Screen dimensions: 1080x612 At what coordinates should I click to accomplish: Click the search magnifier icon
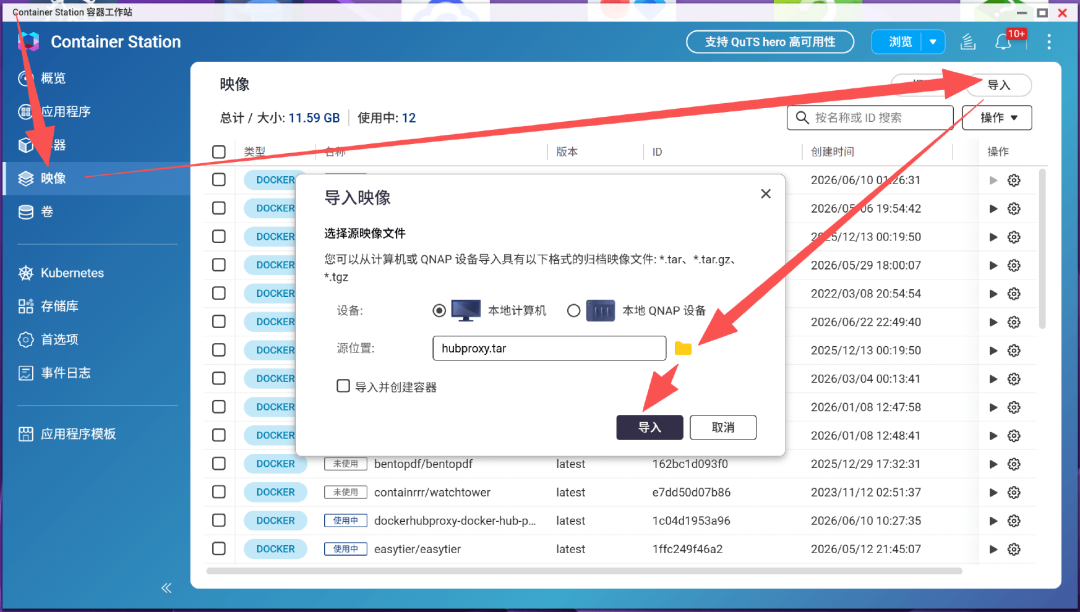click(802, 118)
